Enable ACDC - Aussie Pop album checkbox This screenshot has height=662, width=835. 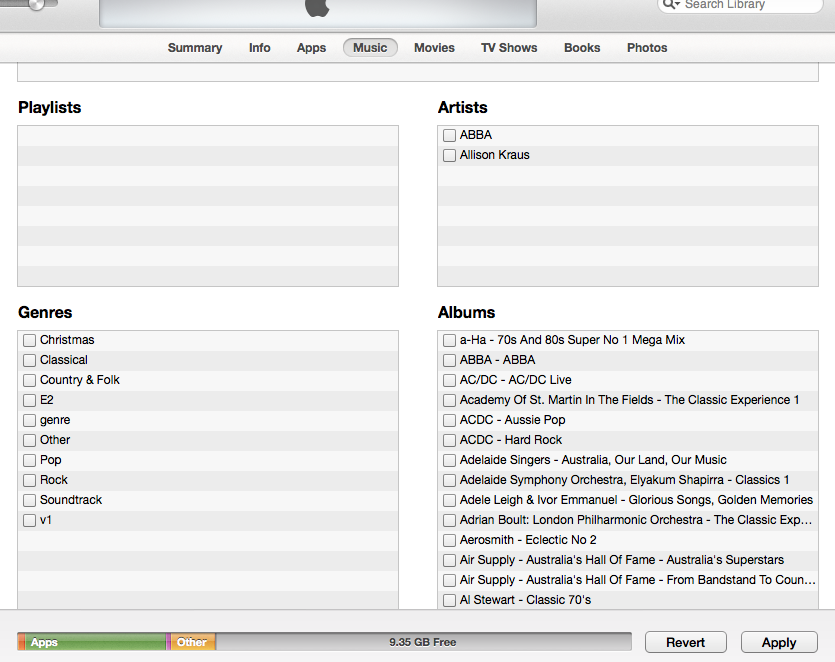449,420
